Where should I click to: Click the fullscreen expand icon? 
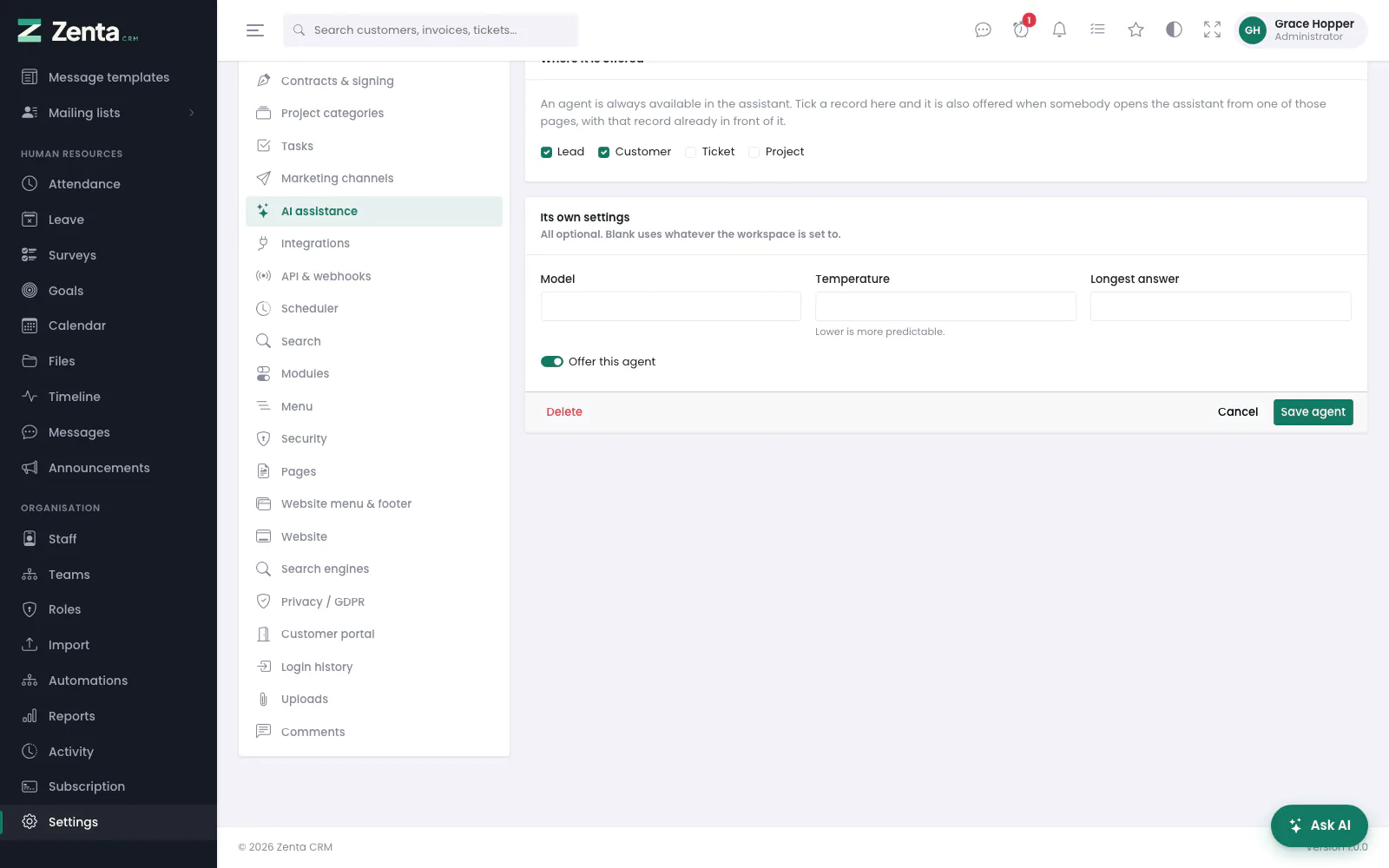[1212, 30]
